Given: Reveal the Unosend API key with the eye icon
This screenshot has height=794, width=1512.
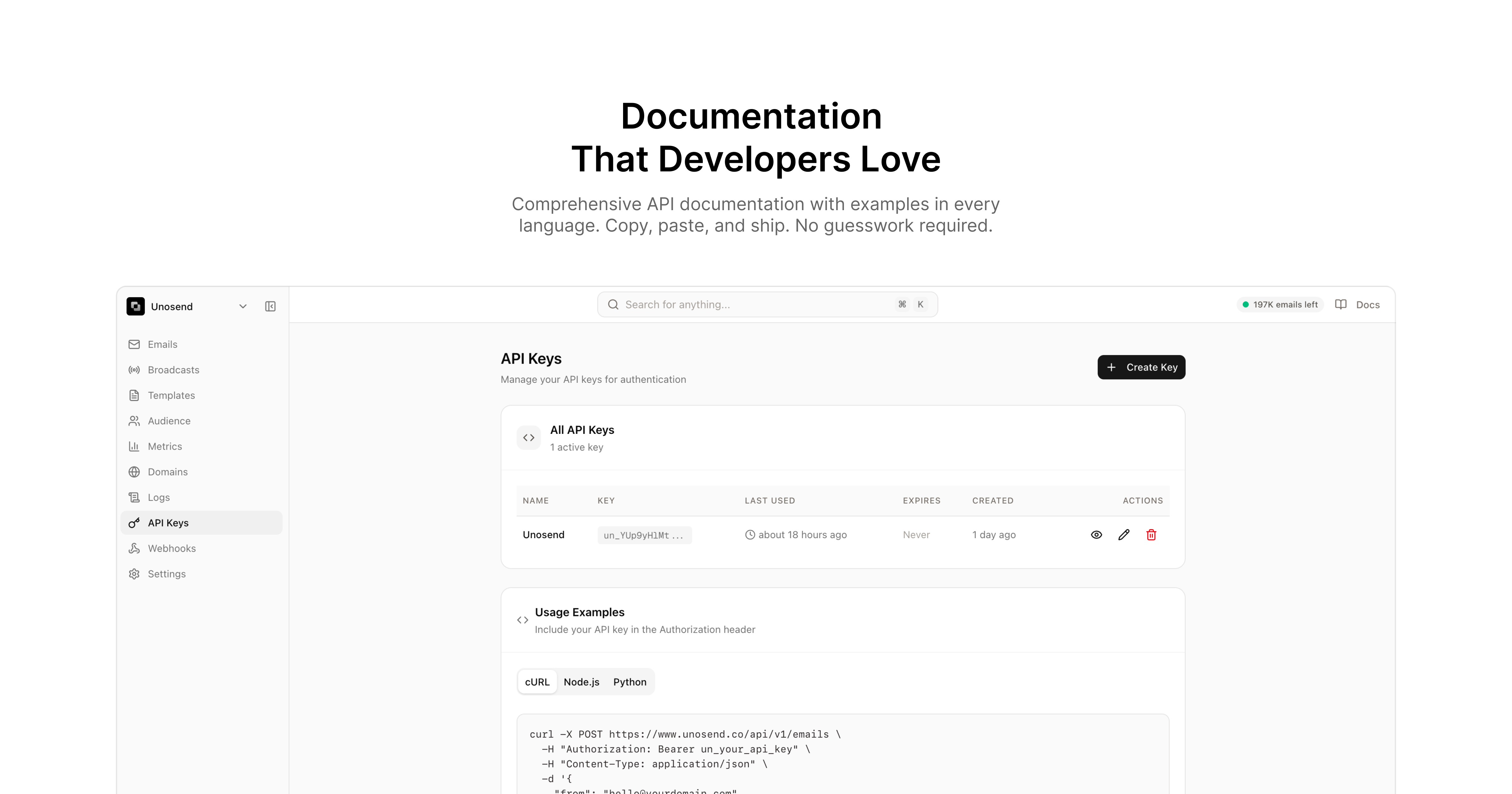Looking at the screenshot, I should (x=1096, y=534).
